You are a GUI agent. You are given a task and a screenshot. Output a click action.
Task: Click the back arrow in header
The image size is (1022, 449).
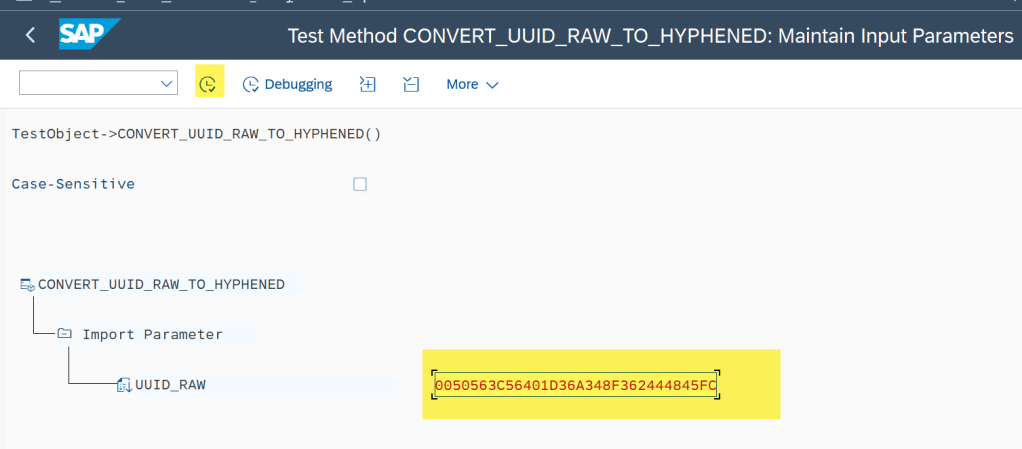pyautogui.click(x=30, y=36)
